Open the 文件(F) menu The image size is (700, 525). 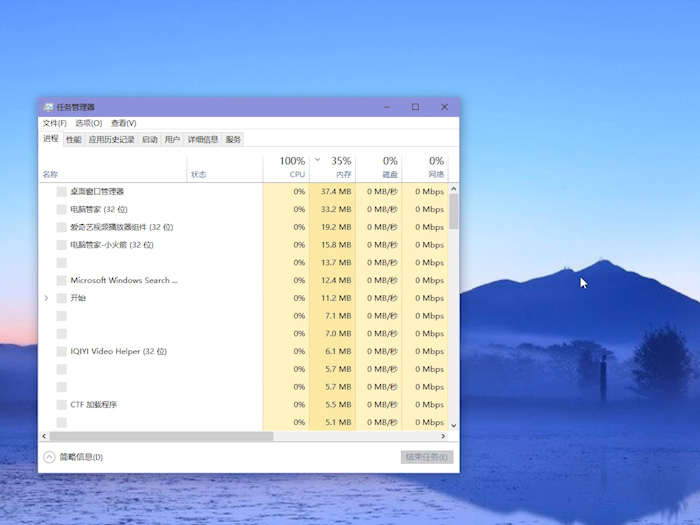pos(54,123)
